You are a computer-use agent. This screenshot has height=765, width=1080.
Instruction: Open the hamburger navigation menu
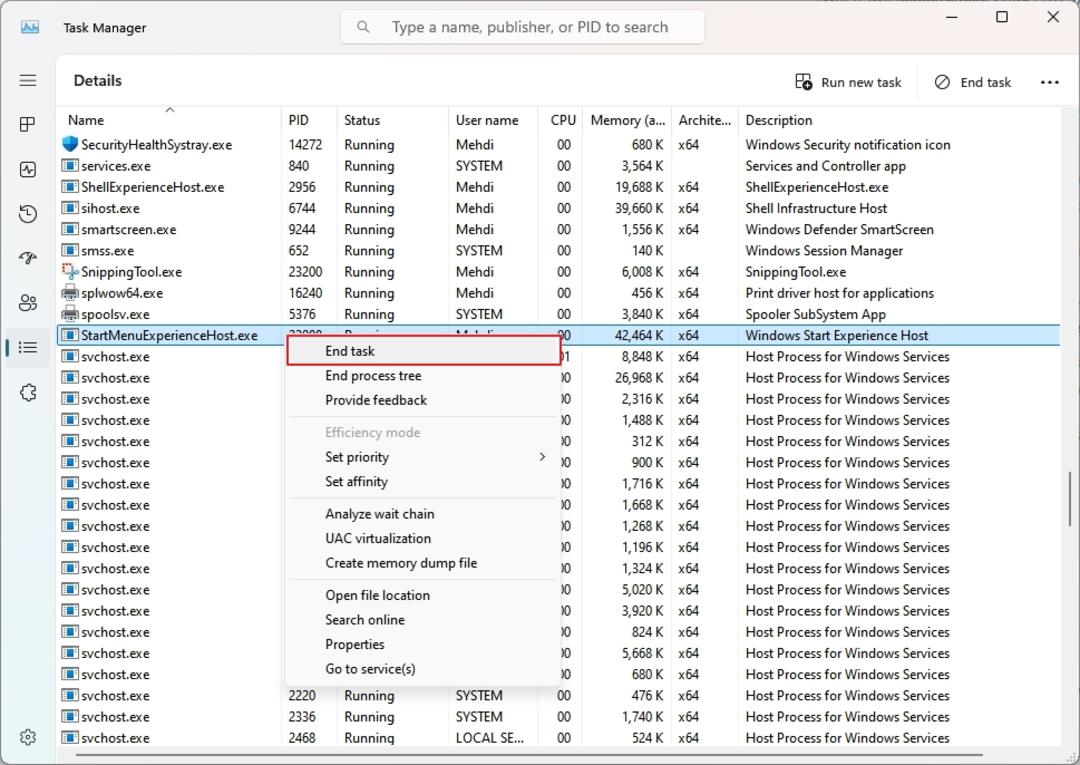pyautogui.click(x=28, y=81)
